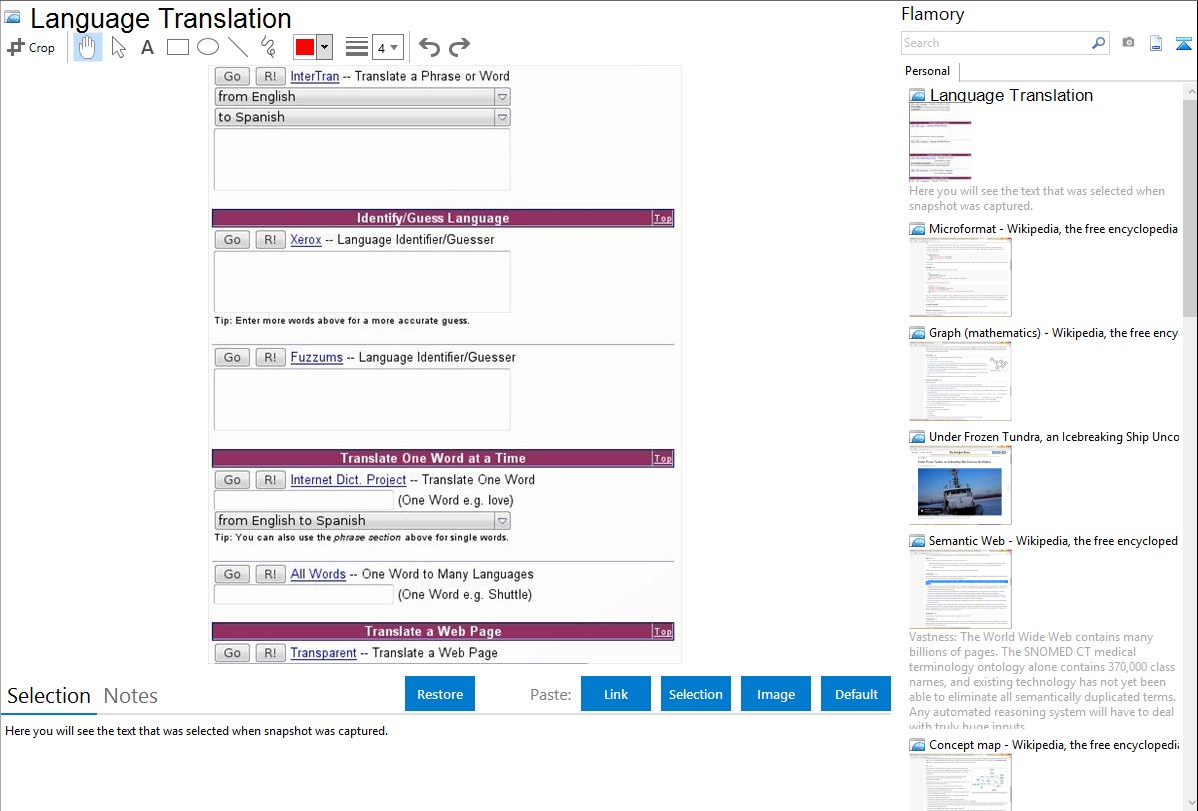Take a snapshot with camera icon
Image resolution: width=1198 pixels, height=811 pixels.
[x=1128, y=43]
